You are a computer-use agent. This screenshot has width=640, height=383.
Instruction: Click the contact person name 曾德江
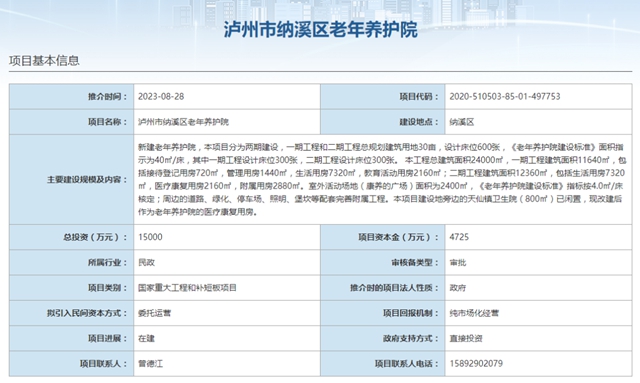tap(151, 363)
